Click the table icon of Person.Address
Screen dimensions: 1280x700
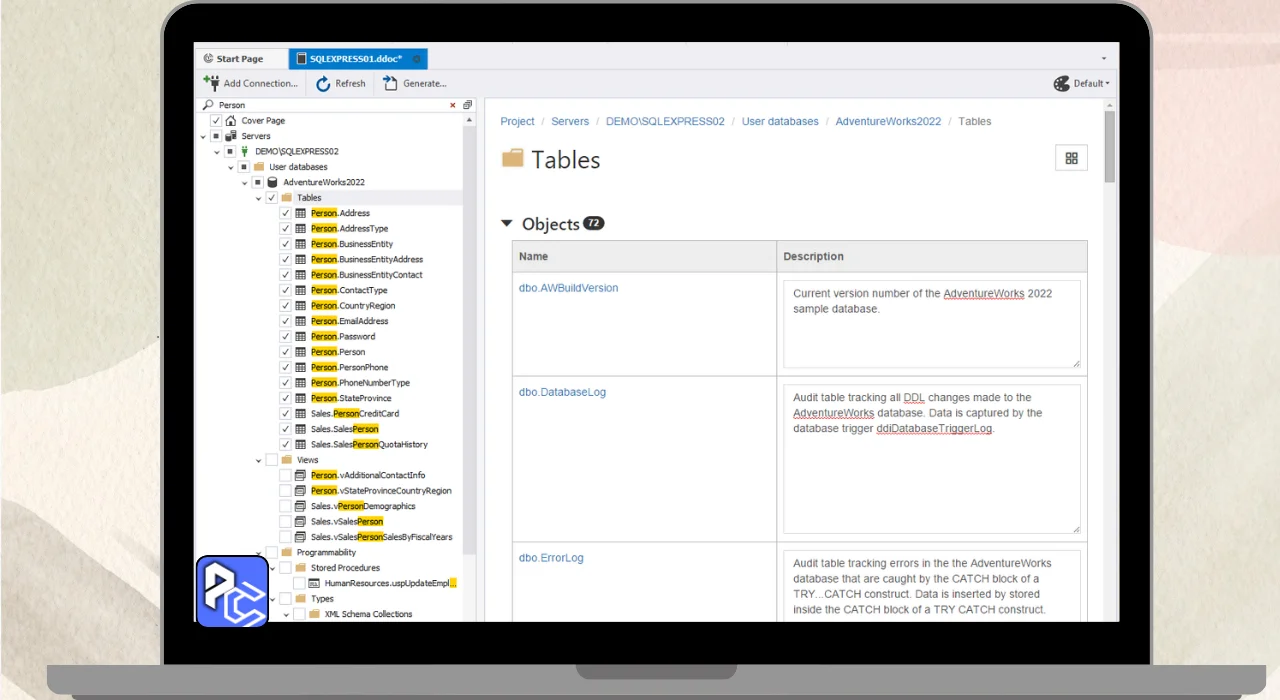point(301,213)
